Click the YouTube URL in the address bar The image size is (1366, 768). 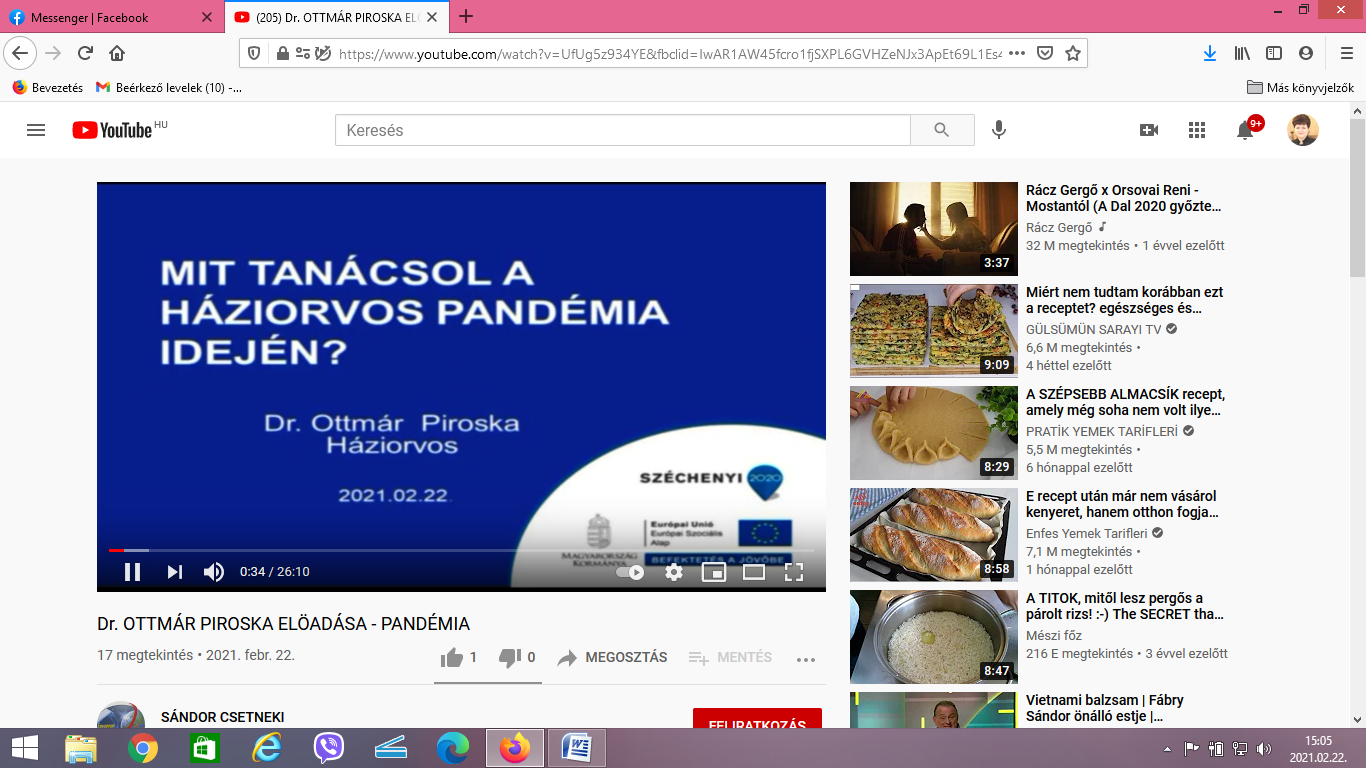tap(670, 54)
